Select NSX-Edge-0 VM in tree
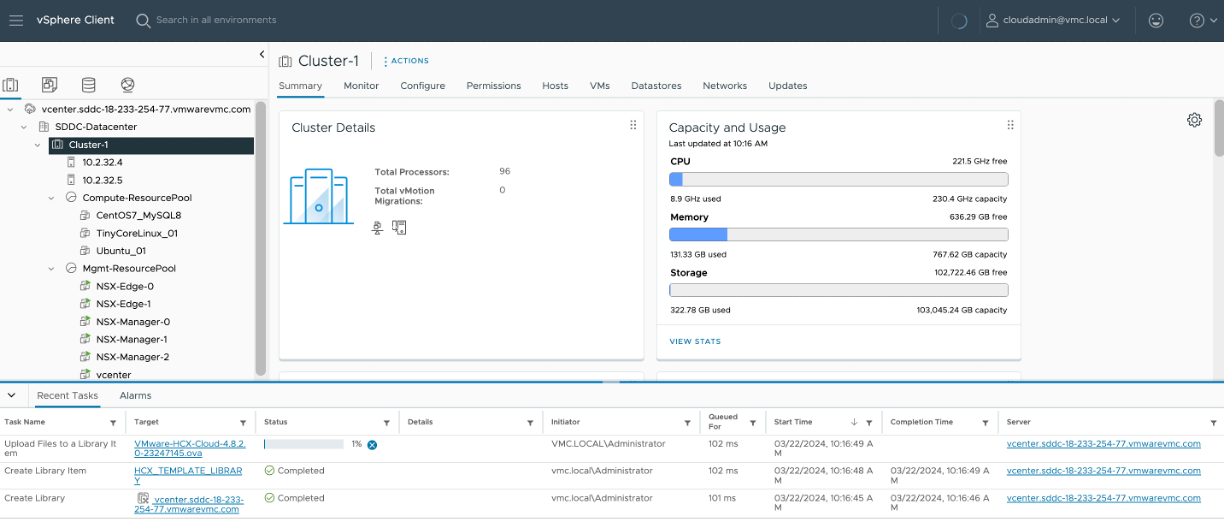This screenshot has width=1224, height=528. point(125,286)
